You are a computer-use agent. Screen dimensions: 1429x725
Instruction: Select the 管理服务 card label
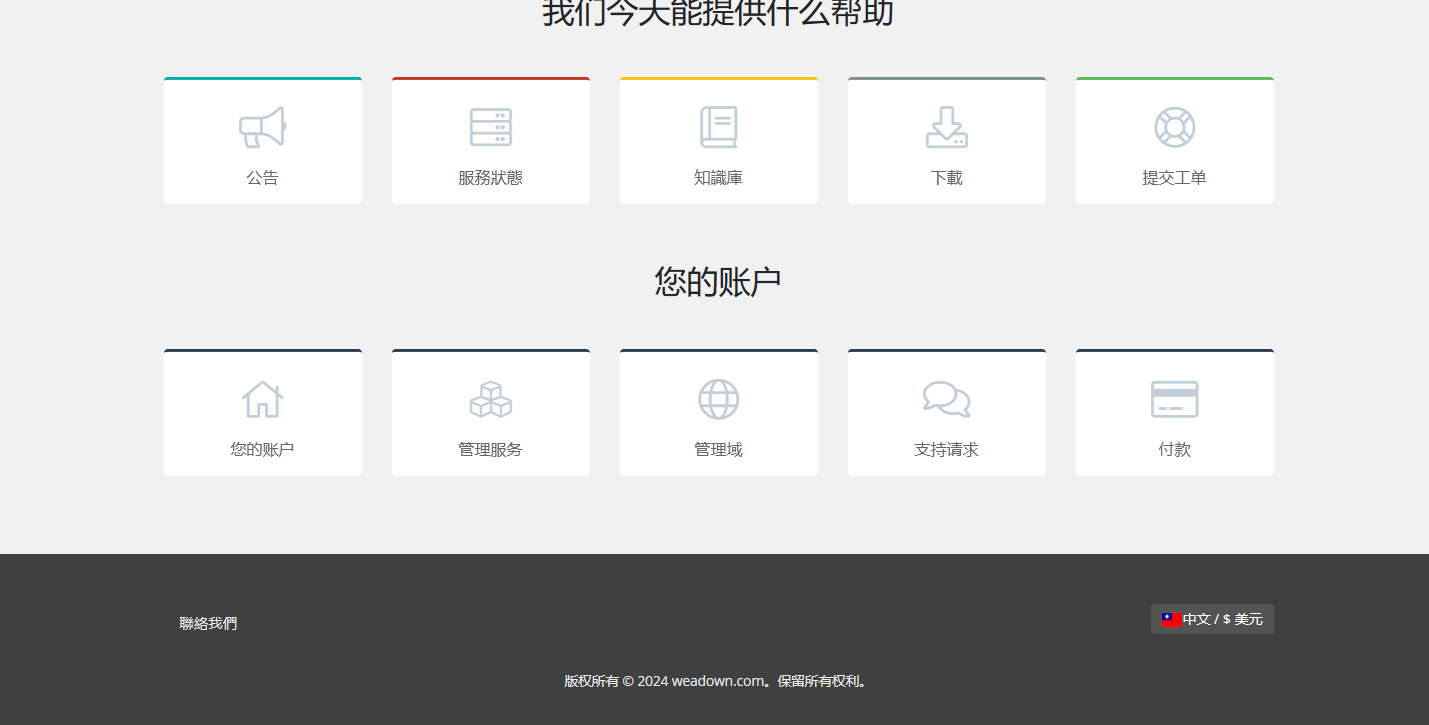490,450
